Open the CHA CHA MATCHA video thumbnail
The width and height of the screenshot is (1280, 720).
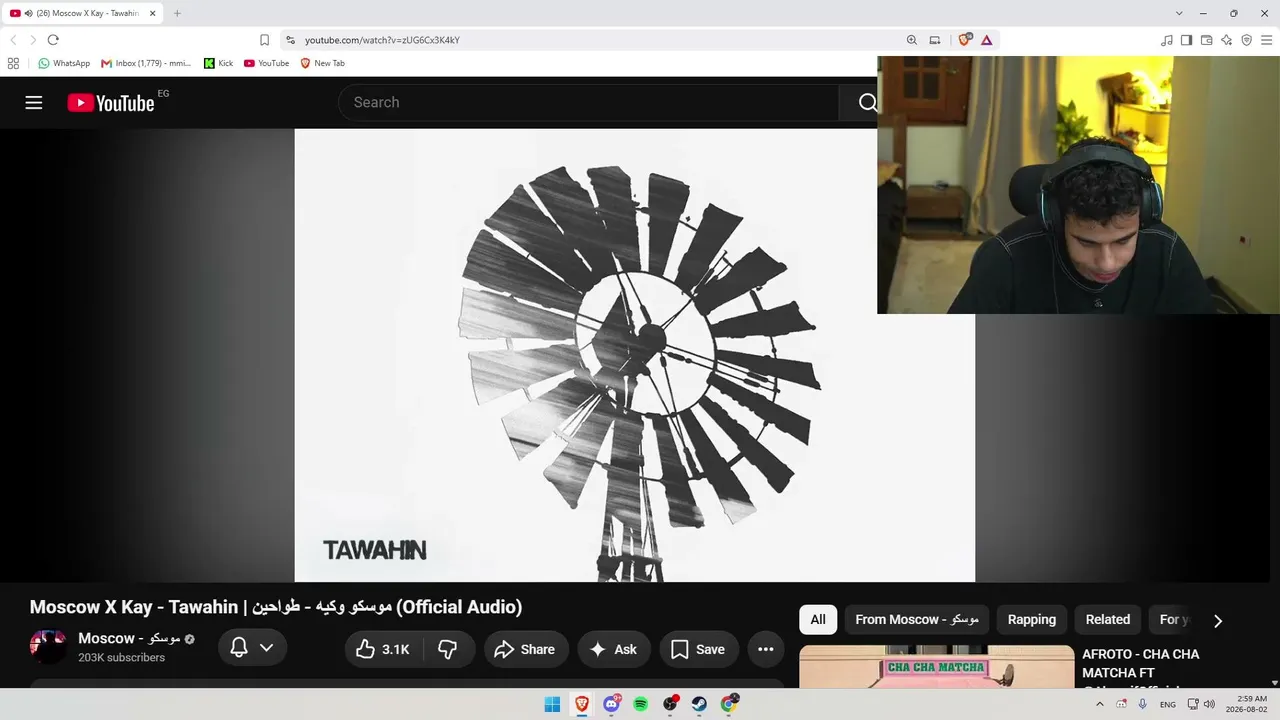937,667
